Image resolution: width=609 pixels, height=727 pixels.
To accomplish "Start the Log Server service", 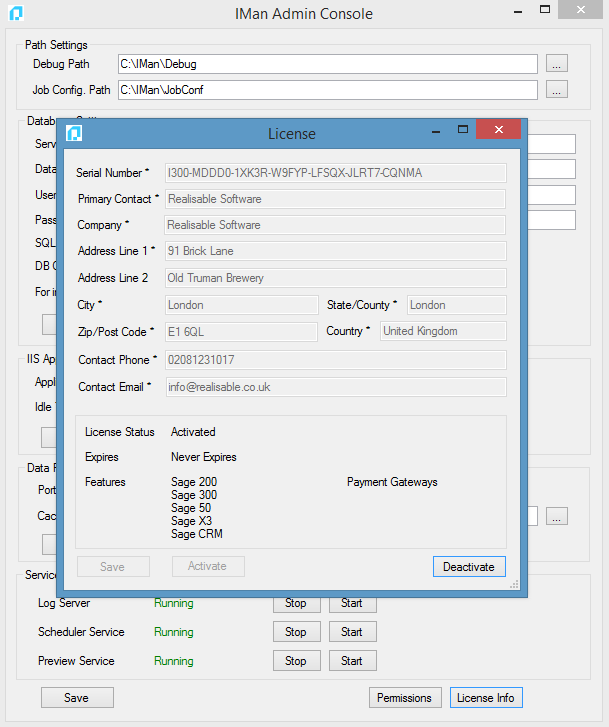I will [x=352, y=603].
